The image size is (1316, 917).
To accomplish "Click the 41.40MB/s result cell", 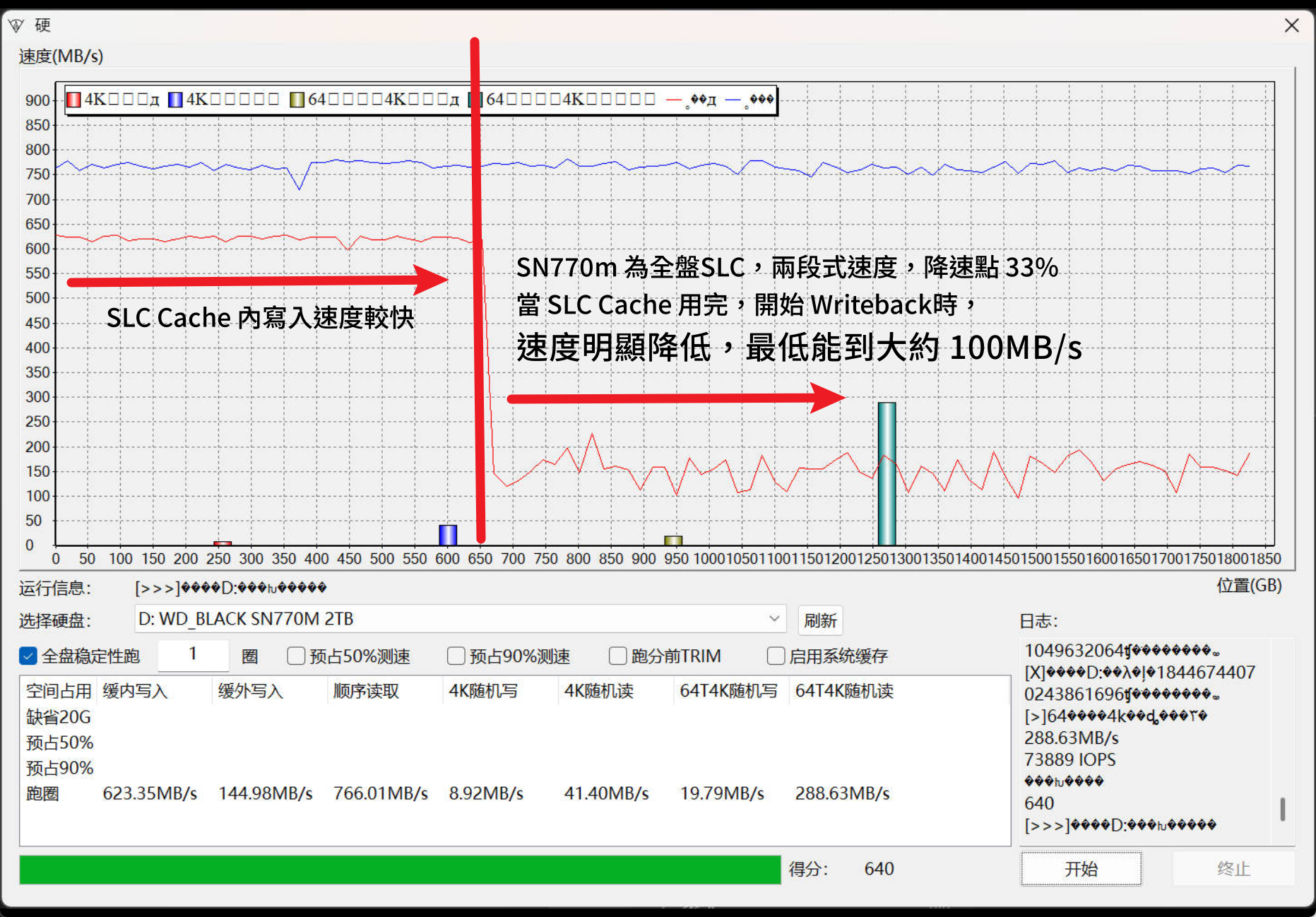I will pyautogui.click(x=606, y=793).
